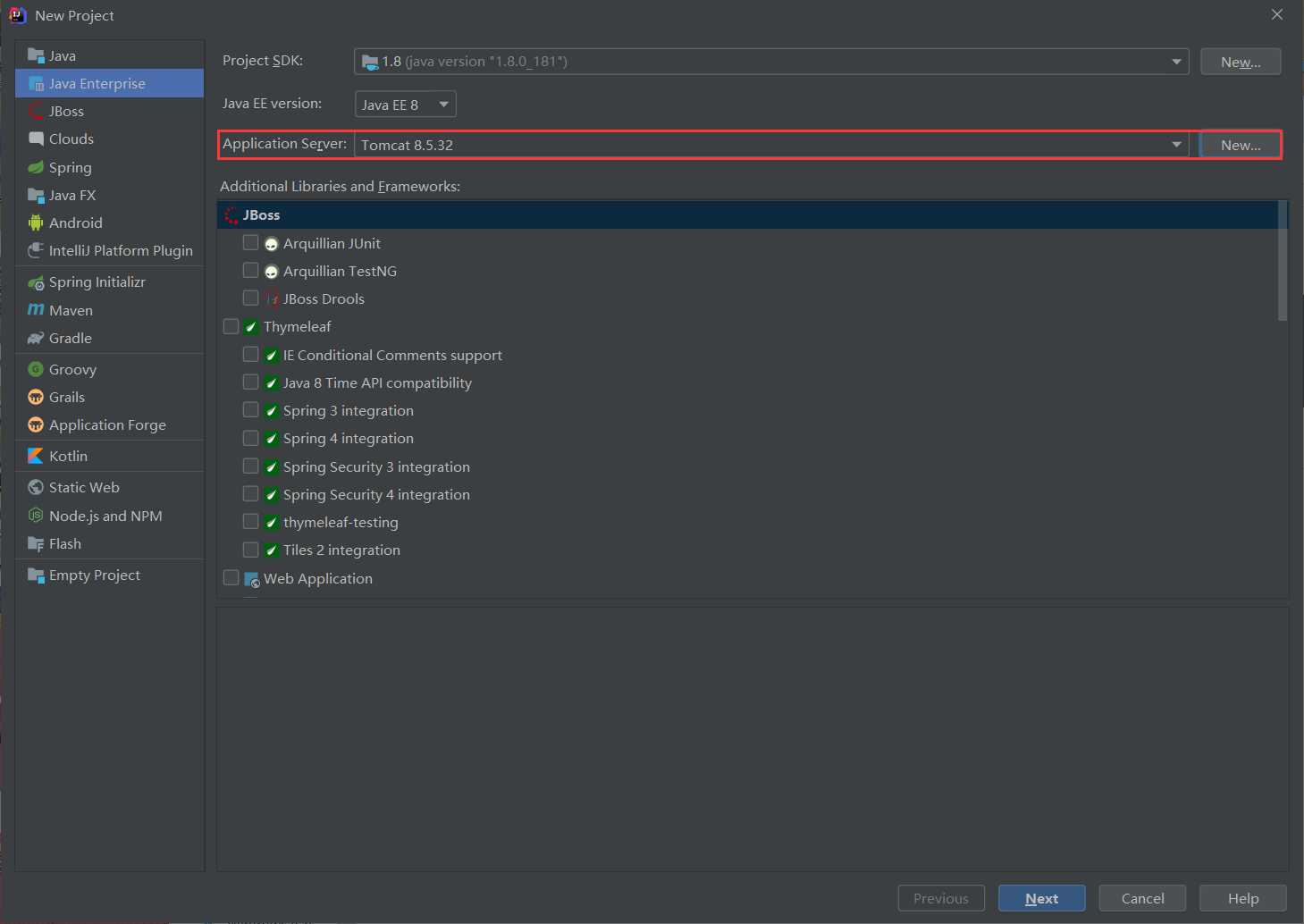1304x924 pixels.
Task: Click the Static Web globe icon
Action: pyautogui.click(x=36, y=487)
